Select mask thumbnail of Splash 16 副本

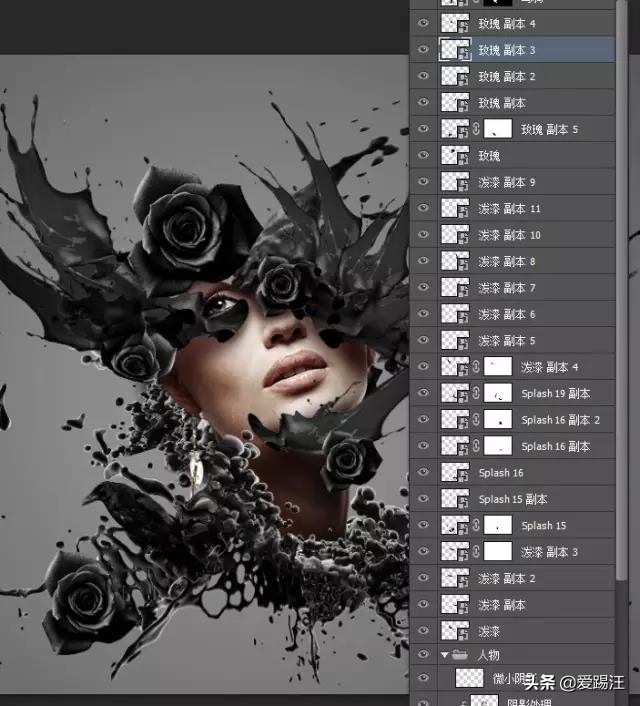(x=498, y=446)
